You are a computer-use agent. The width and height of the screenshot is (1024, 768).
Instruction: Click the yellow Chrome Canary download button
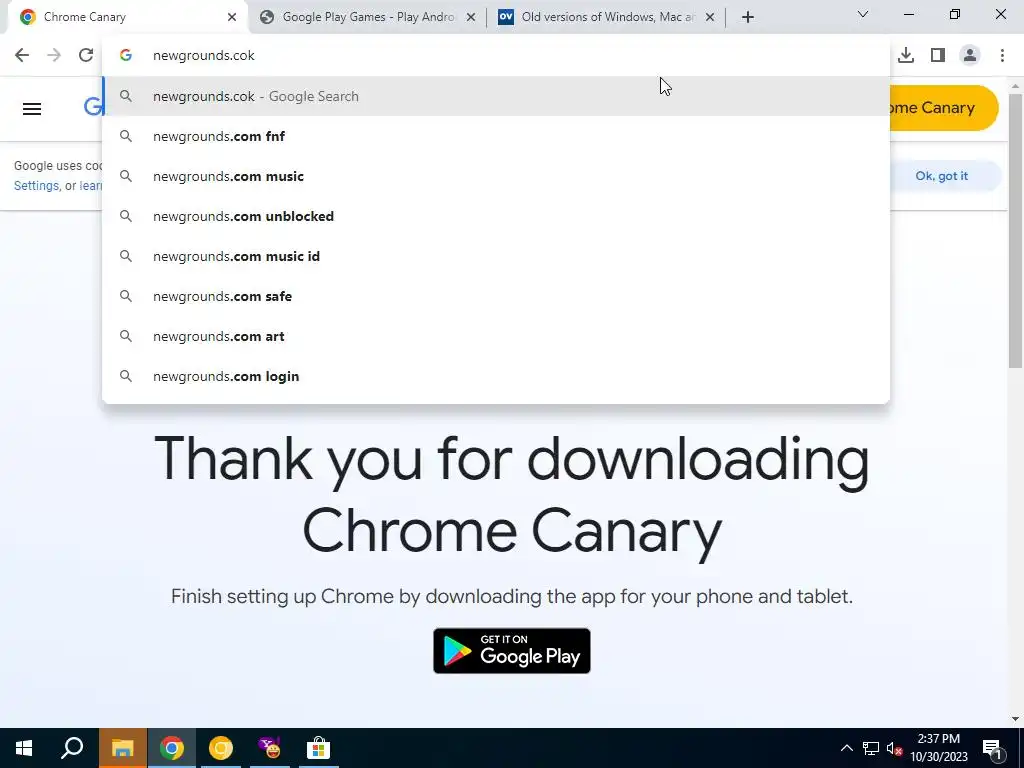(x=944, y=108)
